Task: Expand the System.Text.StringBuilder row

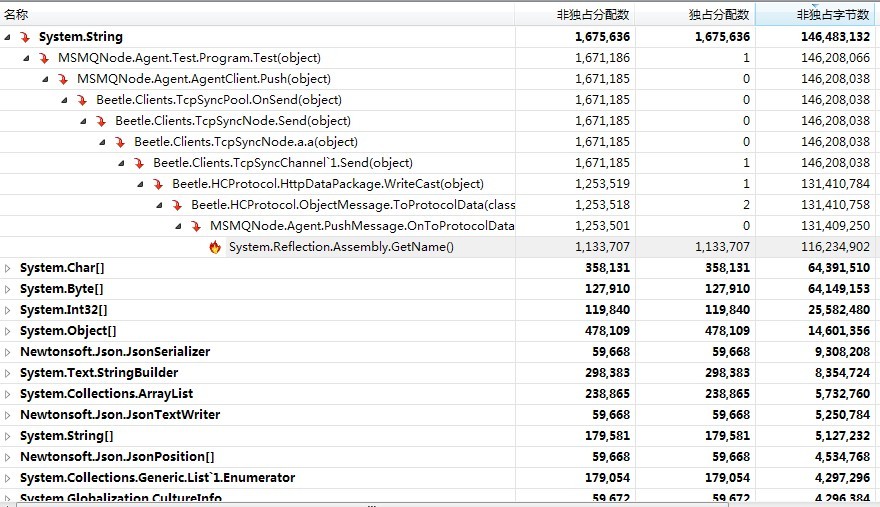Action: click(x=7, y=373)
